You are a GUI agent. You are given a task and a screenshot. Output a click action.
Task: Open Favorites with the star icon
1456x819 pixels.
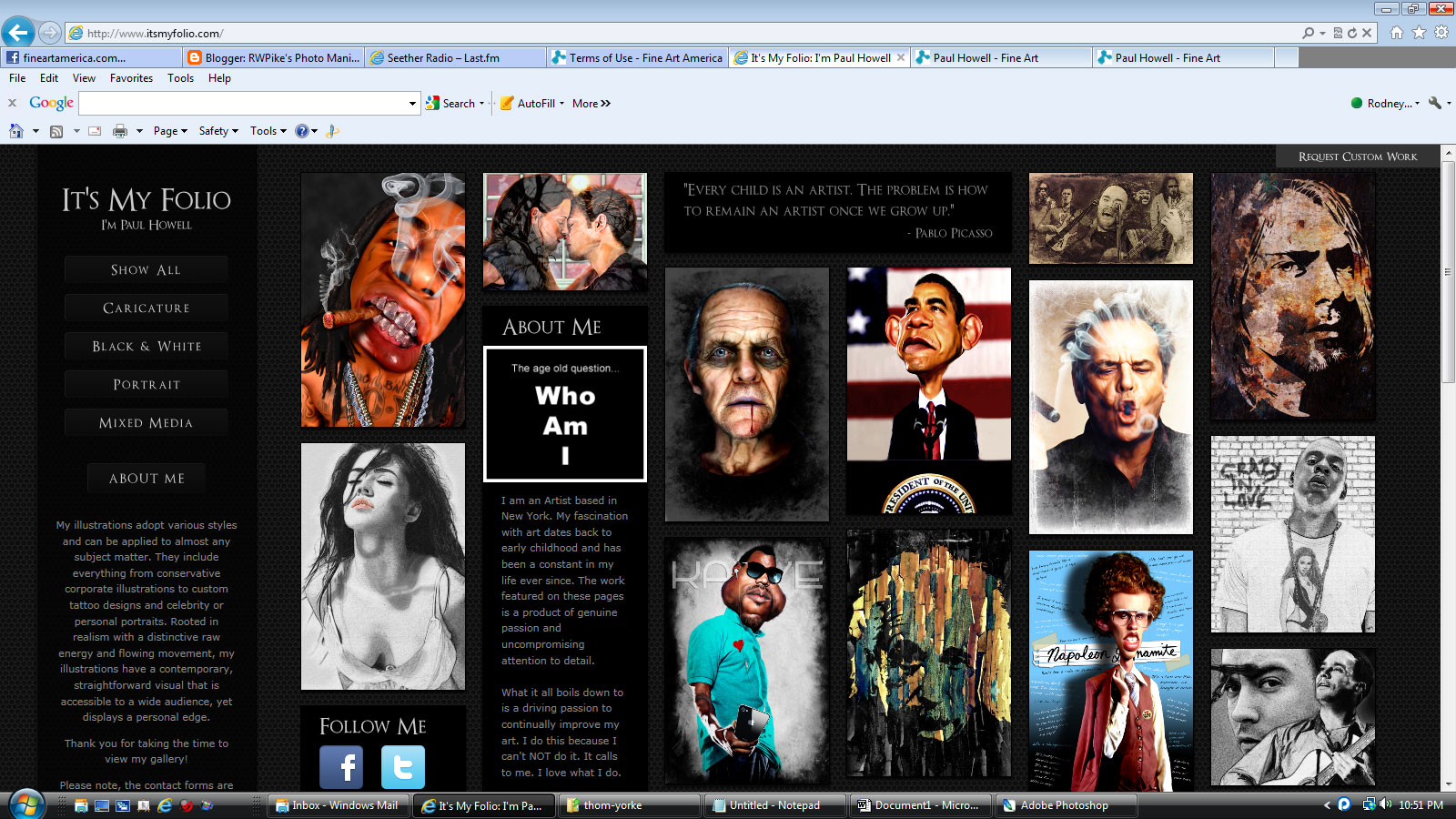(x=1419, y=33)
